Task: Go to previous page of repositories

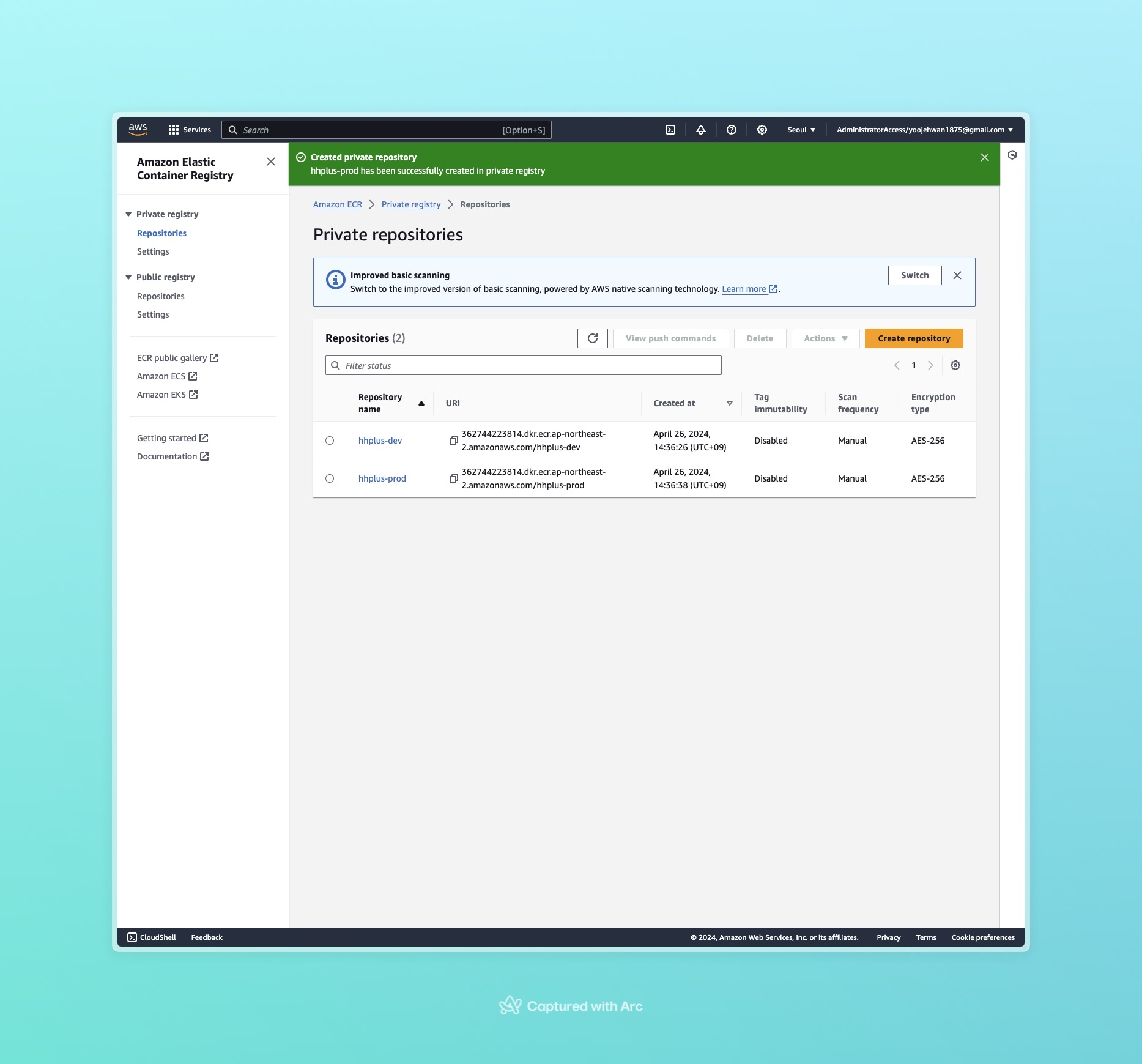Action: (897, 365)
